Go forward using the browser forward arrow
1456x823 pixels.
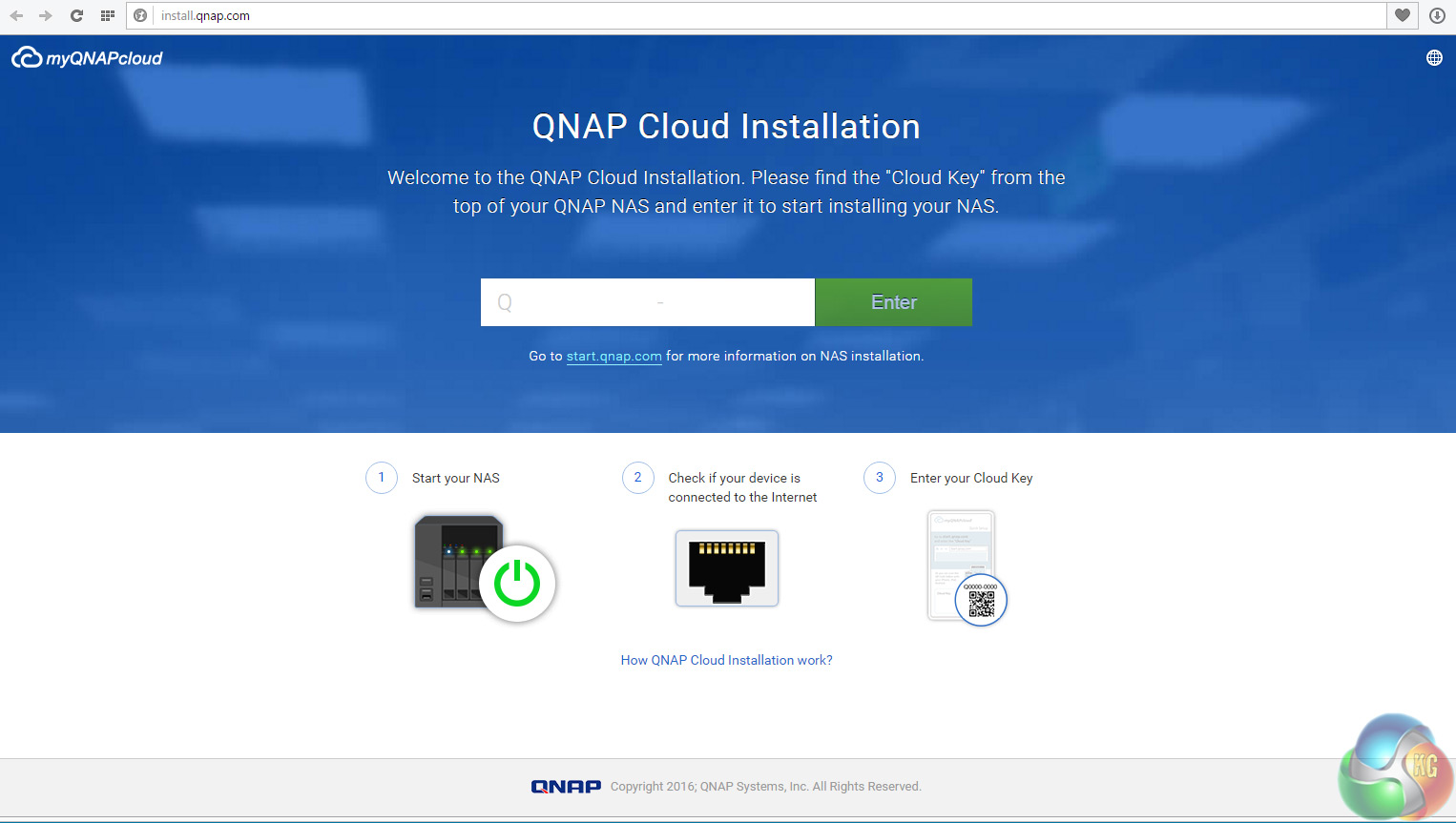click(45, 15)
